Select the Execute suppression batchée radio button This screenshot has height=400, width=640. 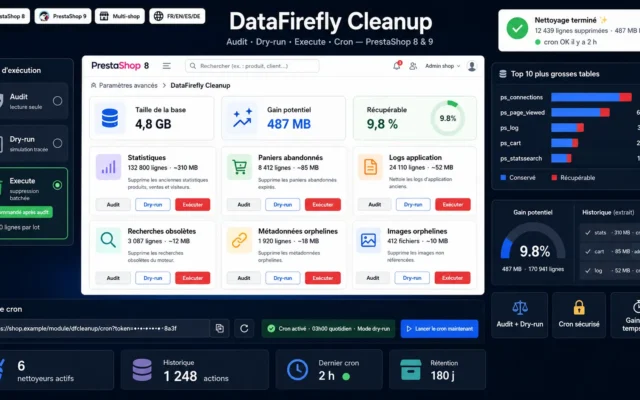pos(58,185)
